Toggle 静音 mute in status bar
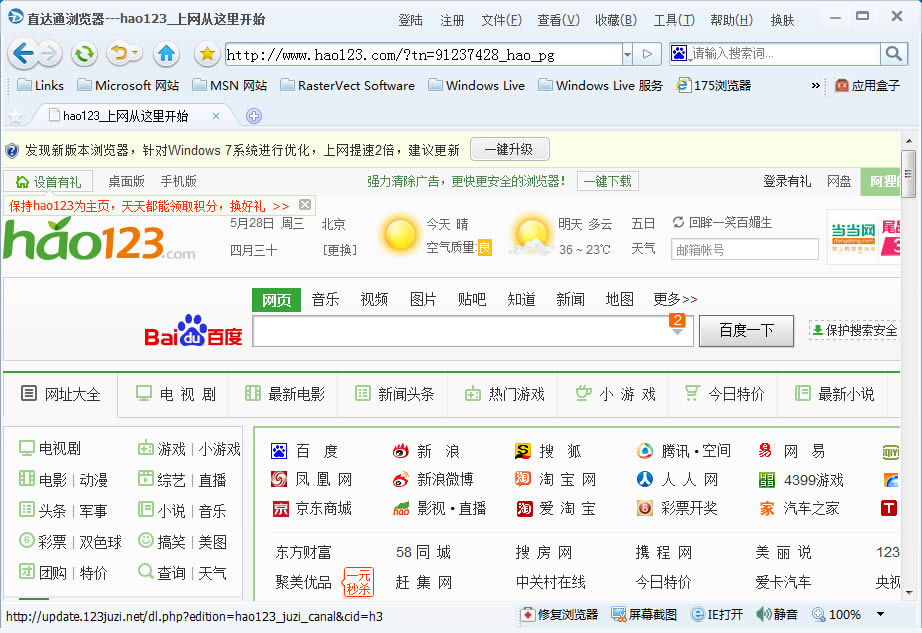Image resolution: width=922 pixels, height=633 pixels. (777, 615)
